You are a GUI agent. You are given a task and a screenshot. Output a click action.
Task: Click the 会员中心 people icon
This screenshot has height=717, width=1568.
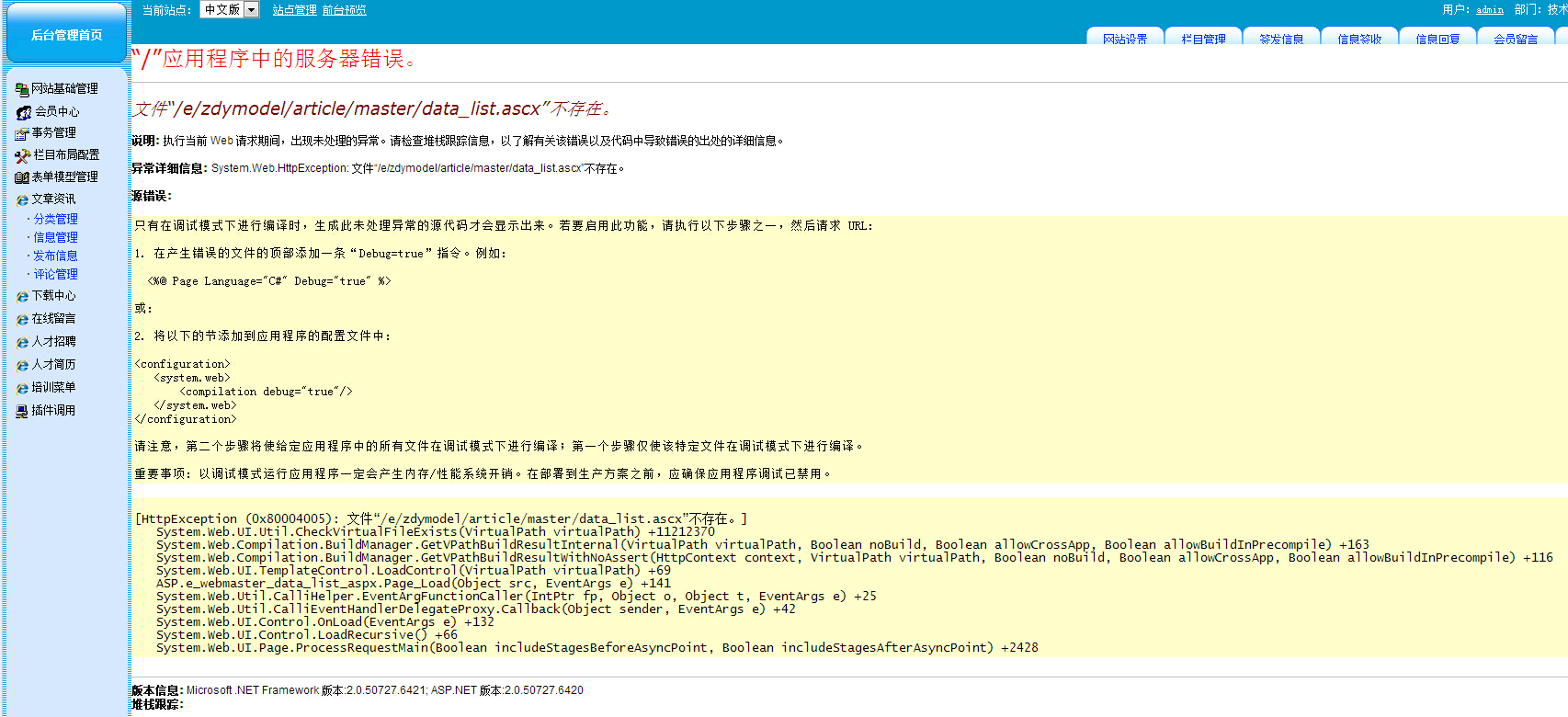pyautogui.click(x=24, y=112)
